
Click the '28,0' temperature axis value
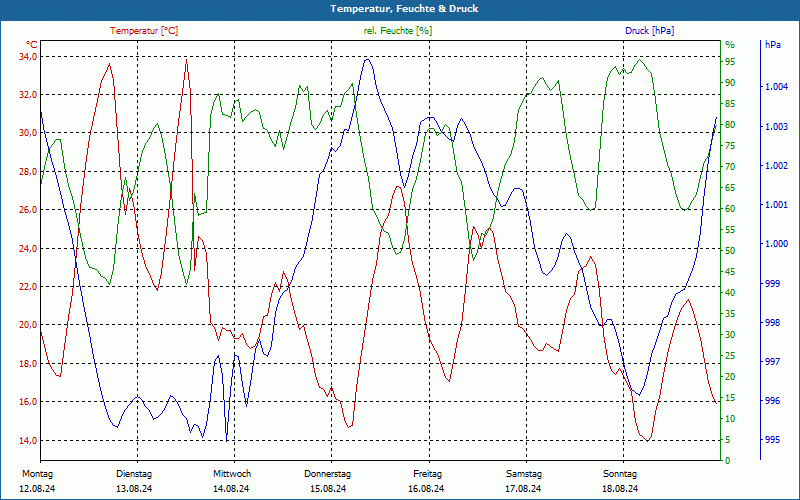tap(29, 171)
